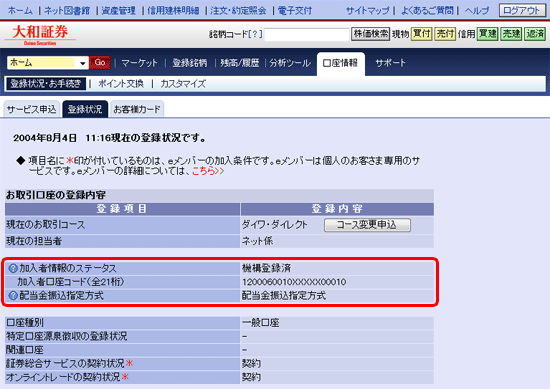The height and width of the screenshot is (389, 550).
Task: Open 信用建株明細 link
Action: pos(173,11)
